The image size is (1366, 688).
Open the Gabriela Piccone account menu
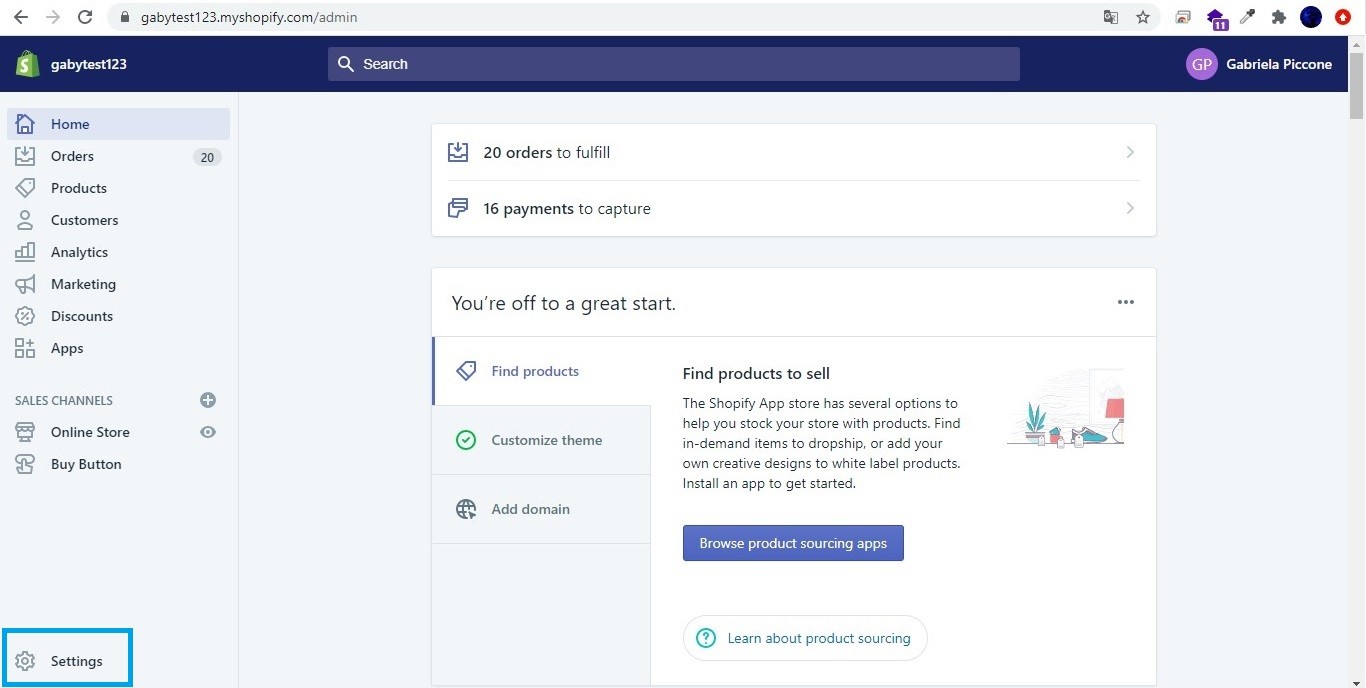coord(1259,64)
